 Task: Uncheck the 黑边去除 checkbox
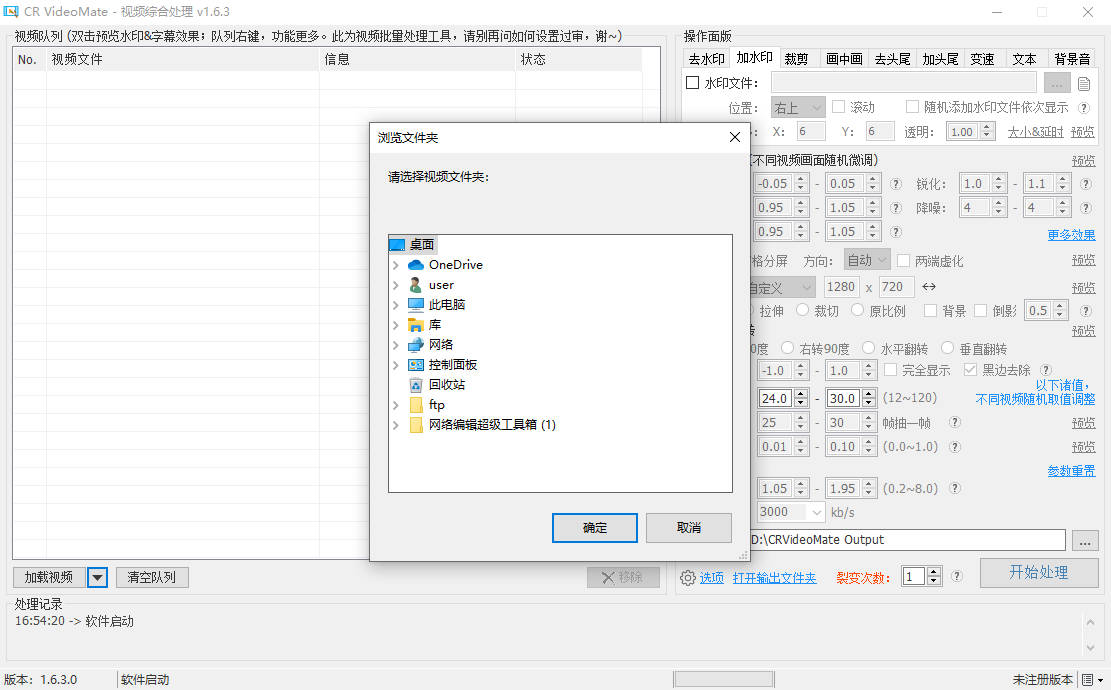pyautogui.click(x=970, y=370)
